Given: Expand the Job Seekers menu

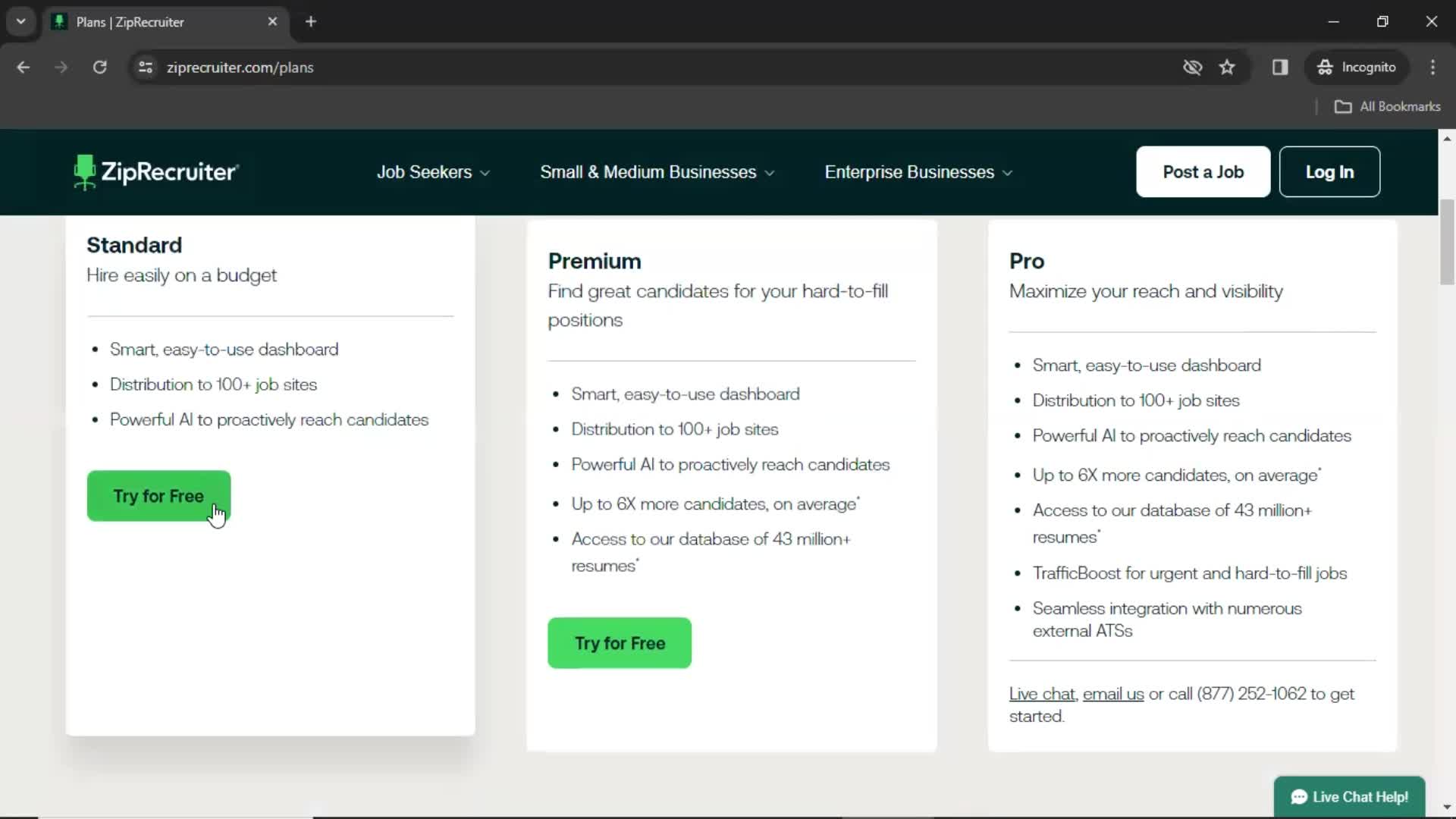Looking at the screenshot, I should (x=433, y=172).
